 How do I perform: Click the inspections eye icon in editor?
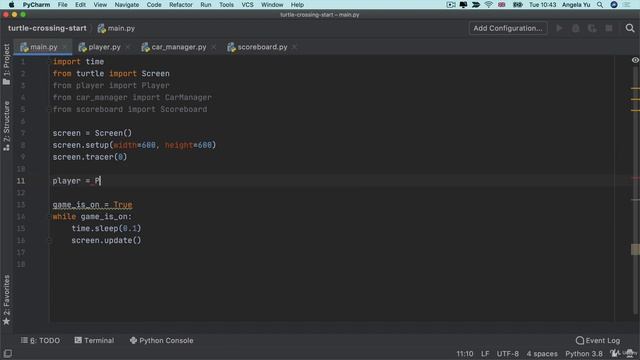click(x=635, y=60)
